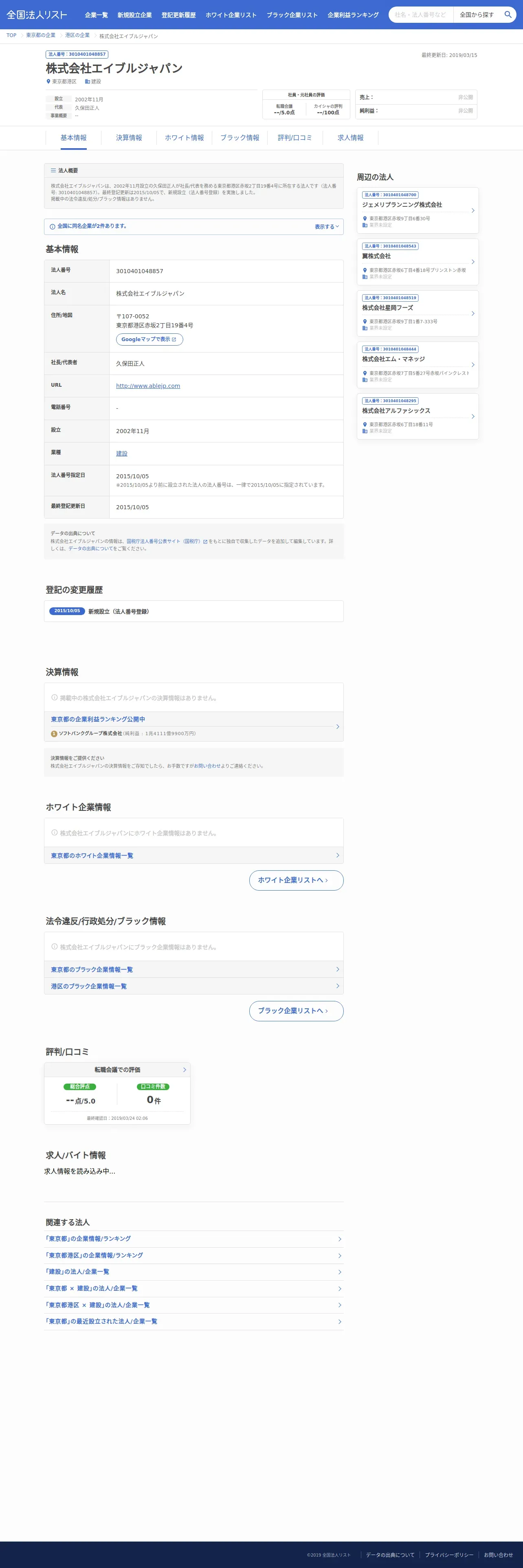
Task: Open 「東京都港区」の企業情報/ランキング related link
Action: pos(193,1255)
